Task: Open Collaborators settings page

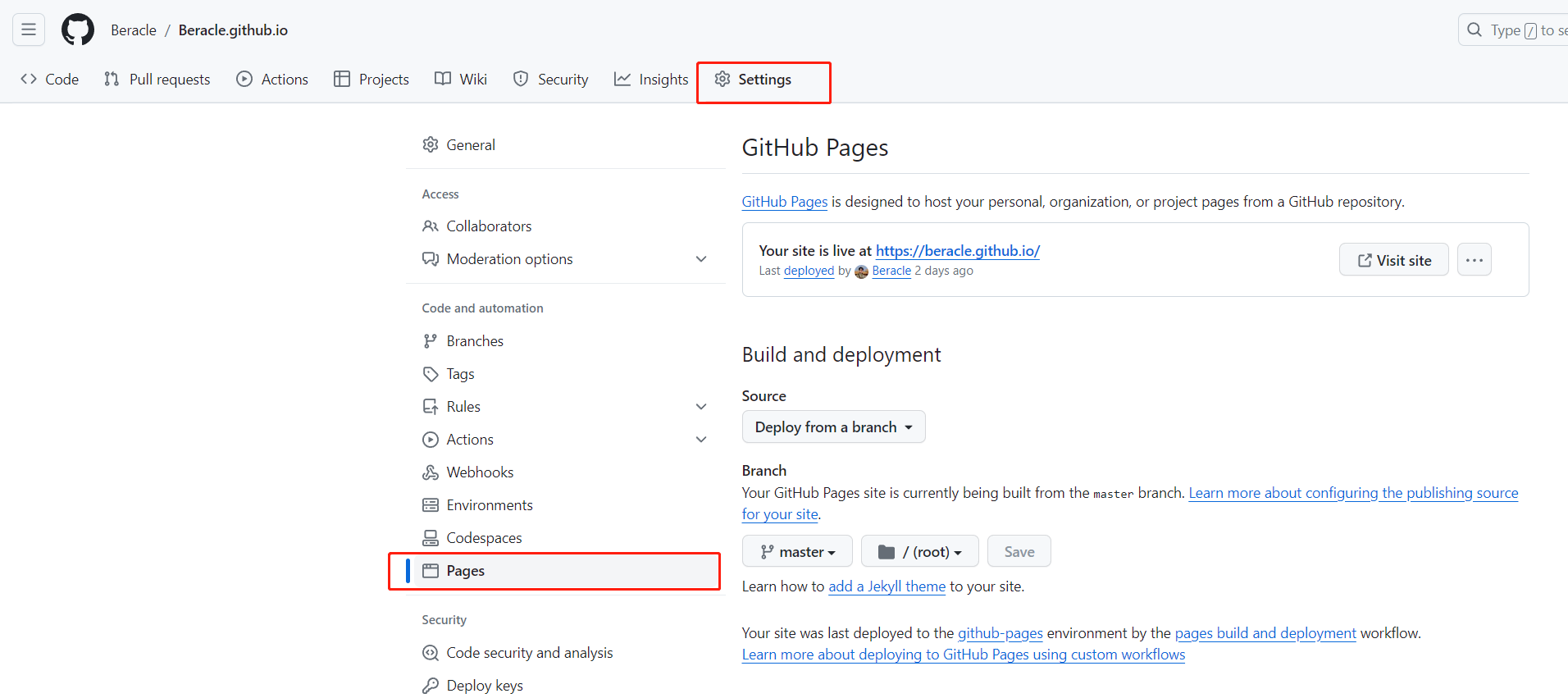Action: pos(566,226)
